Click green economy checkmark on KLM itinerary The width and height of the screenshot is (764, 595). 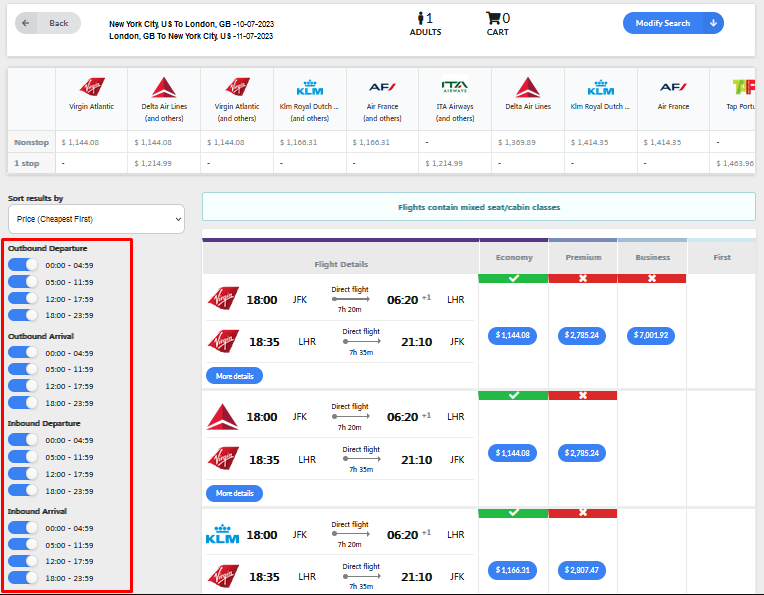pyautogui.click(x=514, y=513)
